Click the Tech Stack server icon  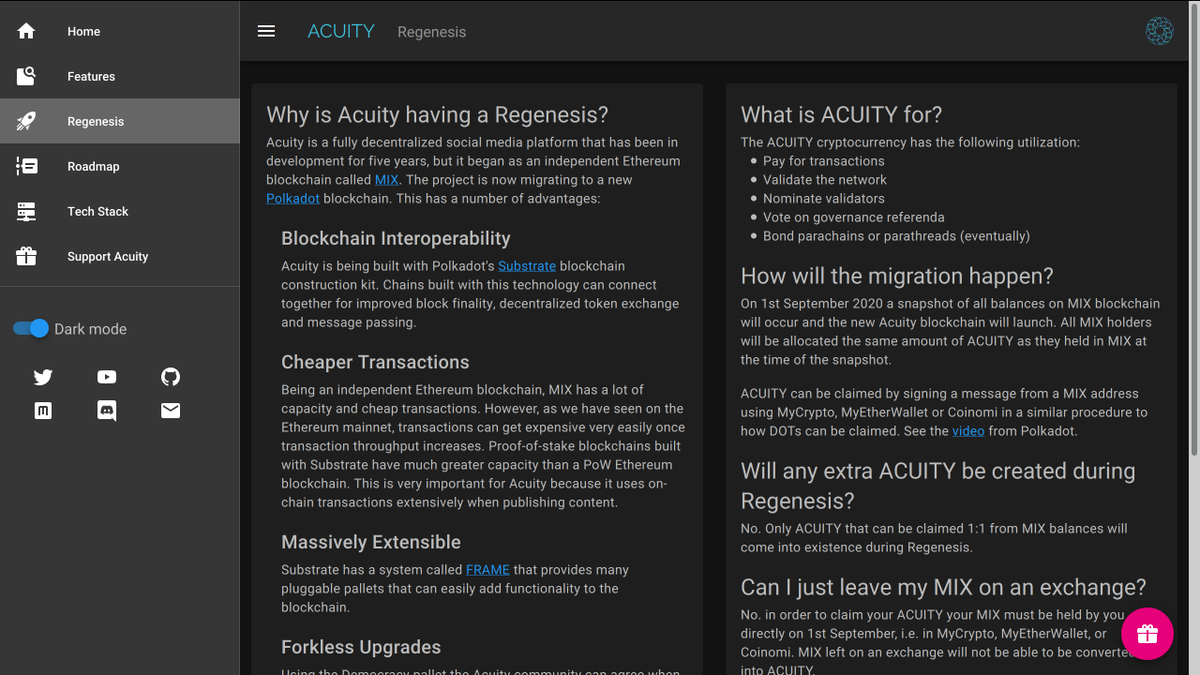coord(27,211)
